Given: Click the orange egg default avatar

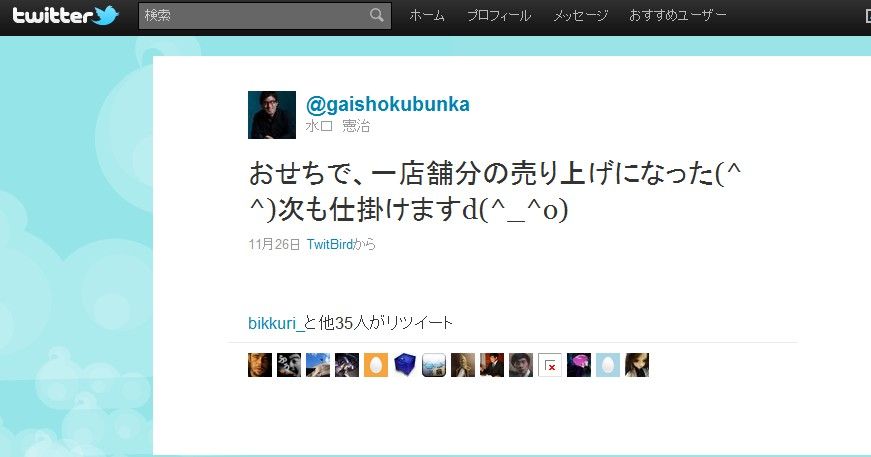Looking at the screenshot, I should 376,365.
